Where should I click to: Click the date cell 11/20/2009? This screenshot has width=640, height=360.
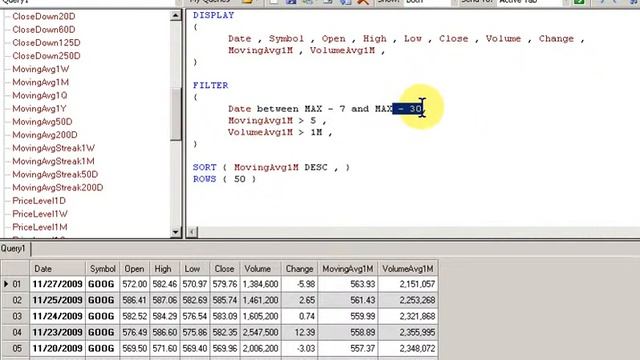point(58,349)
